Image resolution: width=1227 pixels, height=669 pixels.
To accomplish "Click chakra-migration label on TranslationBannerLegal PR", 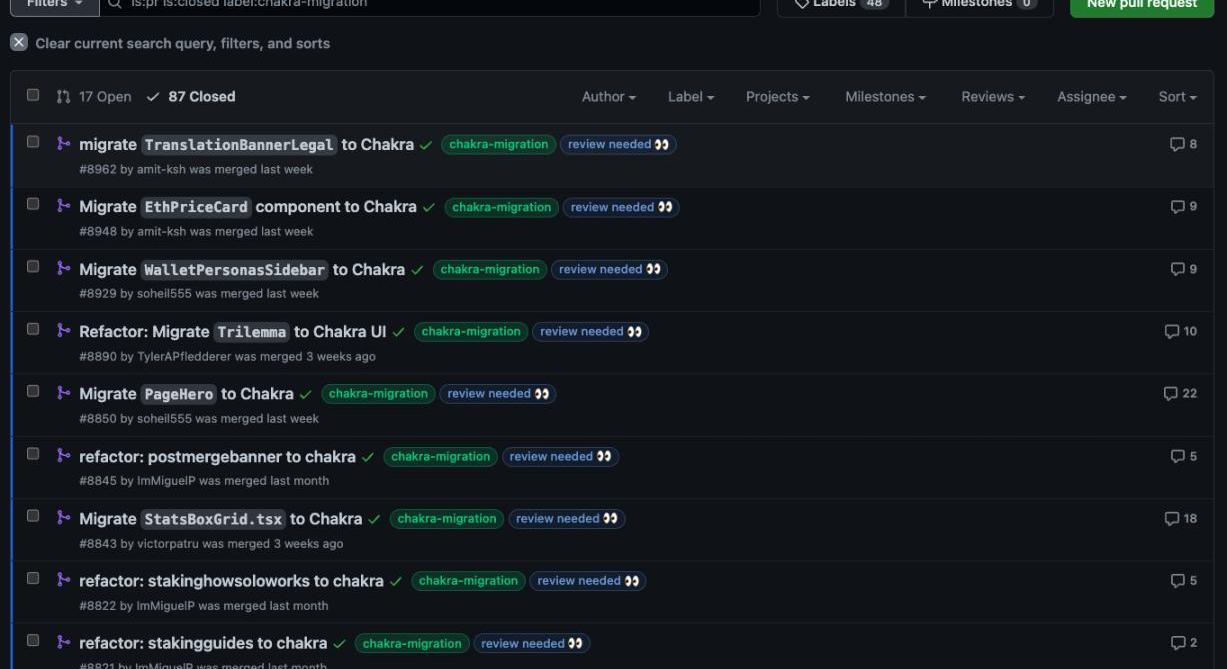I will click(498, 144).
